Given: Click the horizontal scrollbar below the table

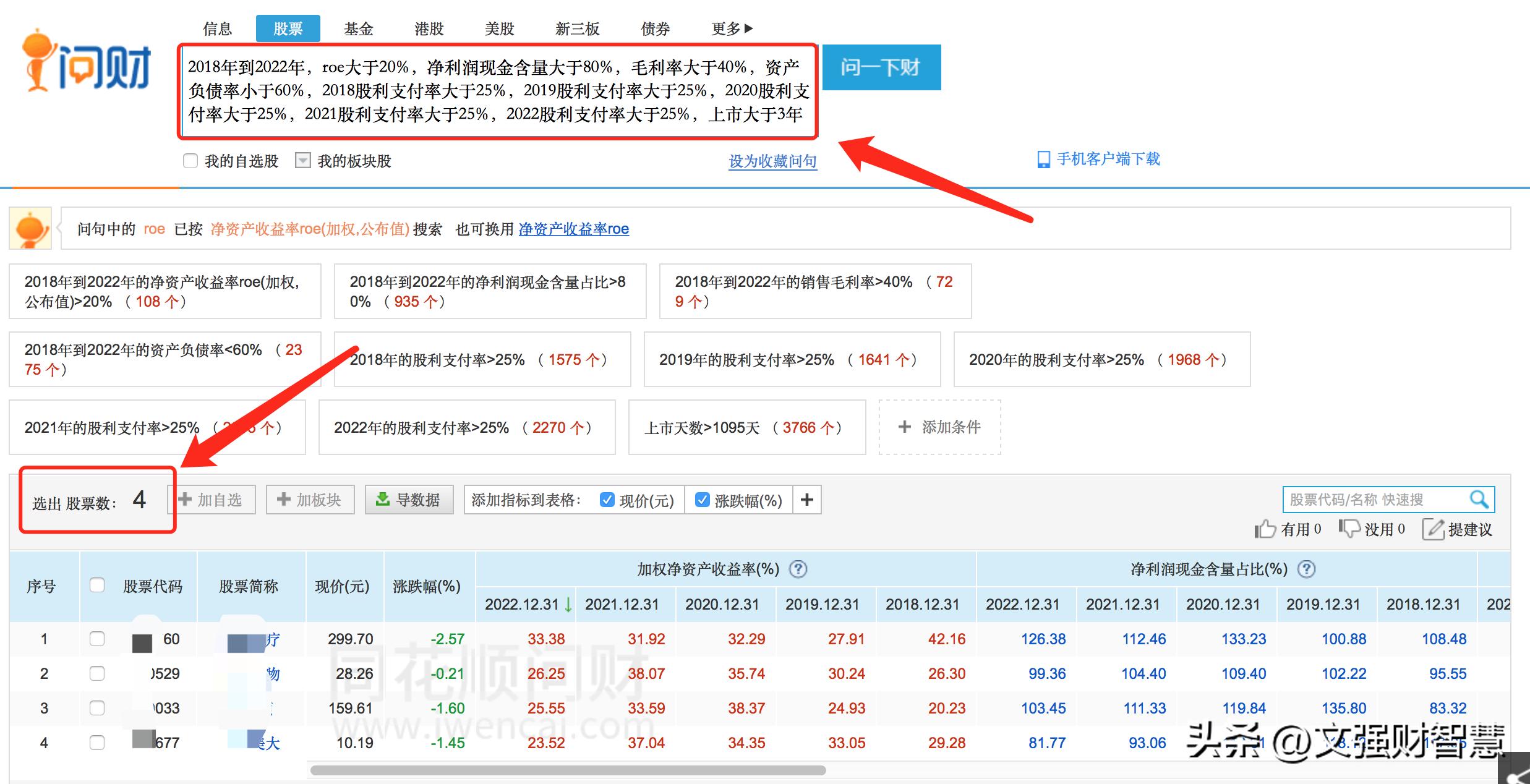Looking at the screenshot, I should pyautogui.click(x=569, y=770).
